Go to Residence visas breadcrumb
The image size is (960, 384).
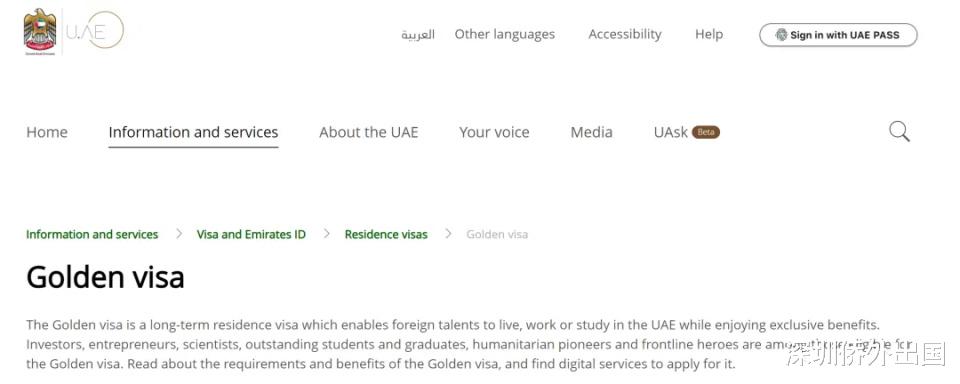pos(386,234)
